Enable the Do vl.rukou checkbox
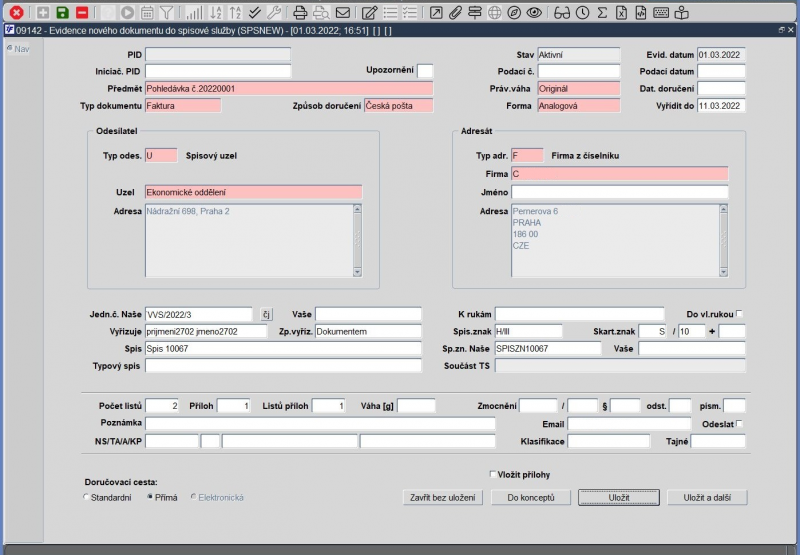This screenshot has width=800, height=555. (739, 314)
